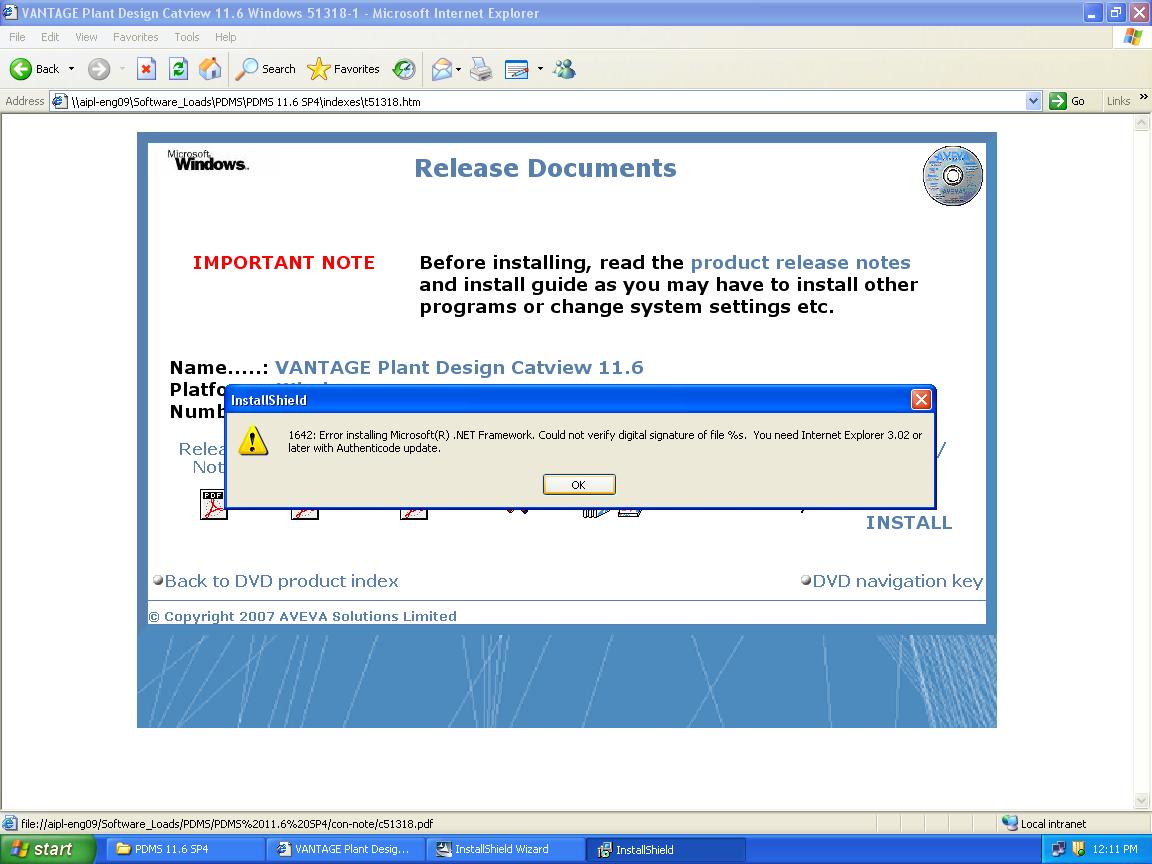Switch to InstallShield Wizard taskbar button

point(505,849)
